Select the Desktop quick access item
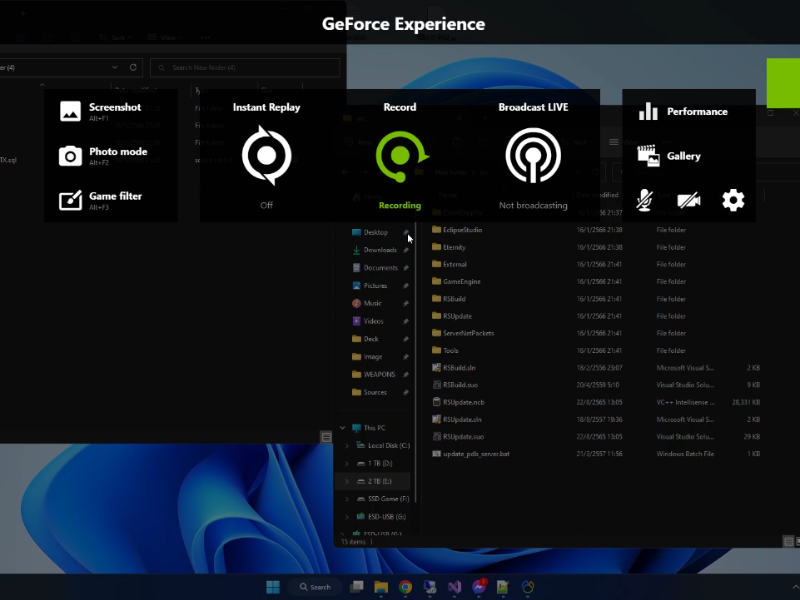 click(375, 232)
